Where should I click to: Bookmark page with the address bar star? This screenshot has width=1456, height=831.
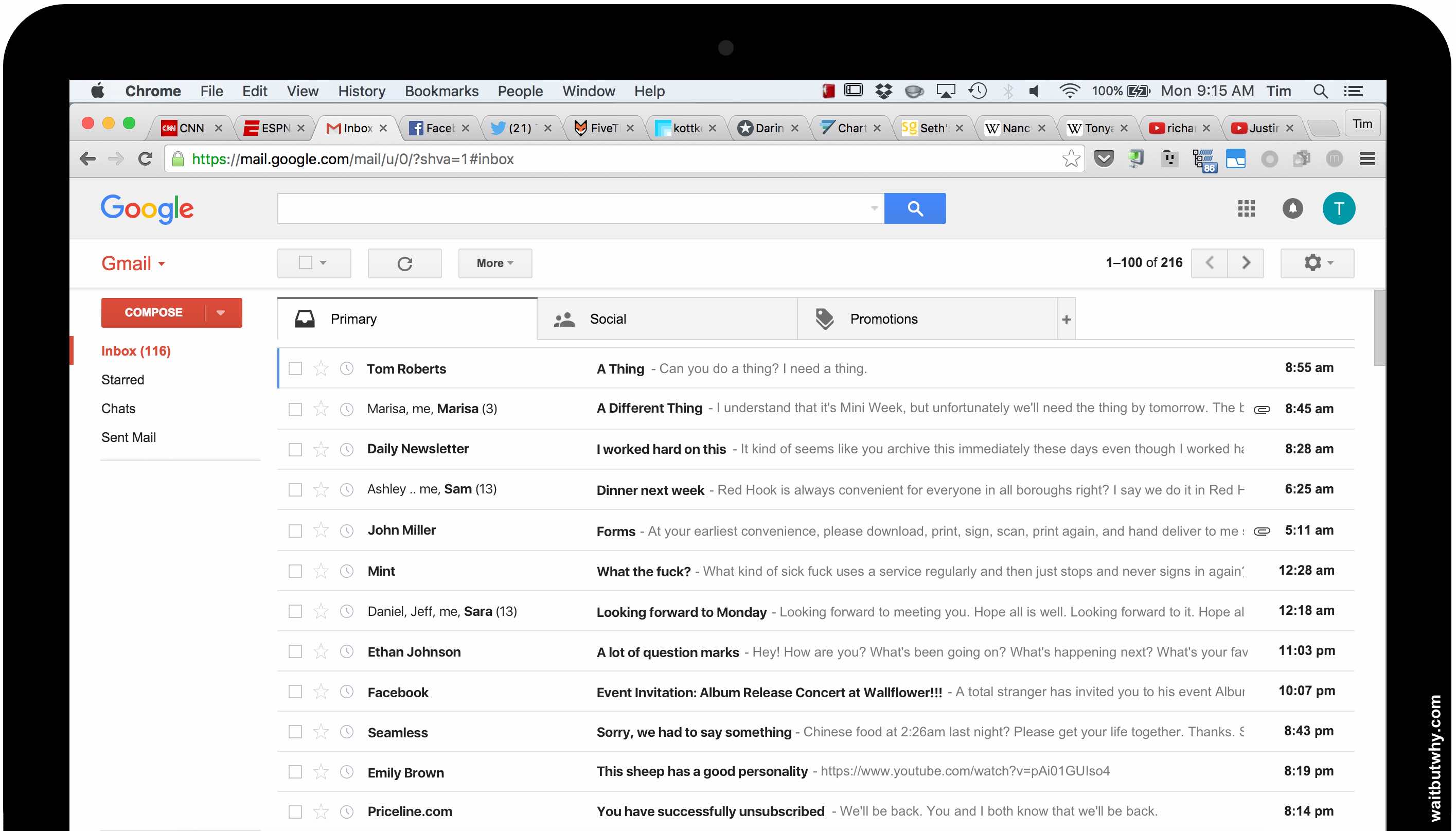(x=1071, y=158)
